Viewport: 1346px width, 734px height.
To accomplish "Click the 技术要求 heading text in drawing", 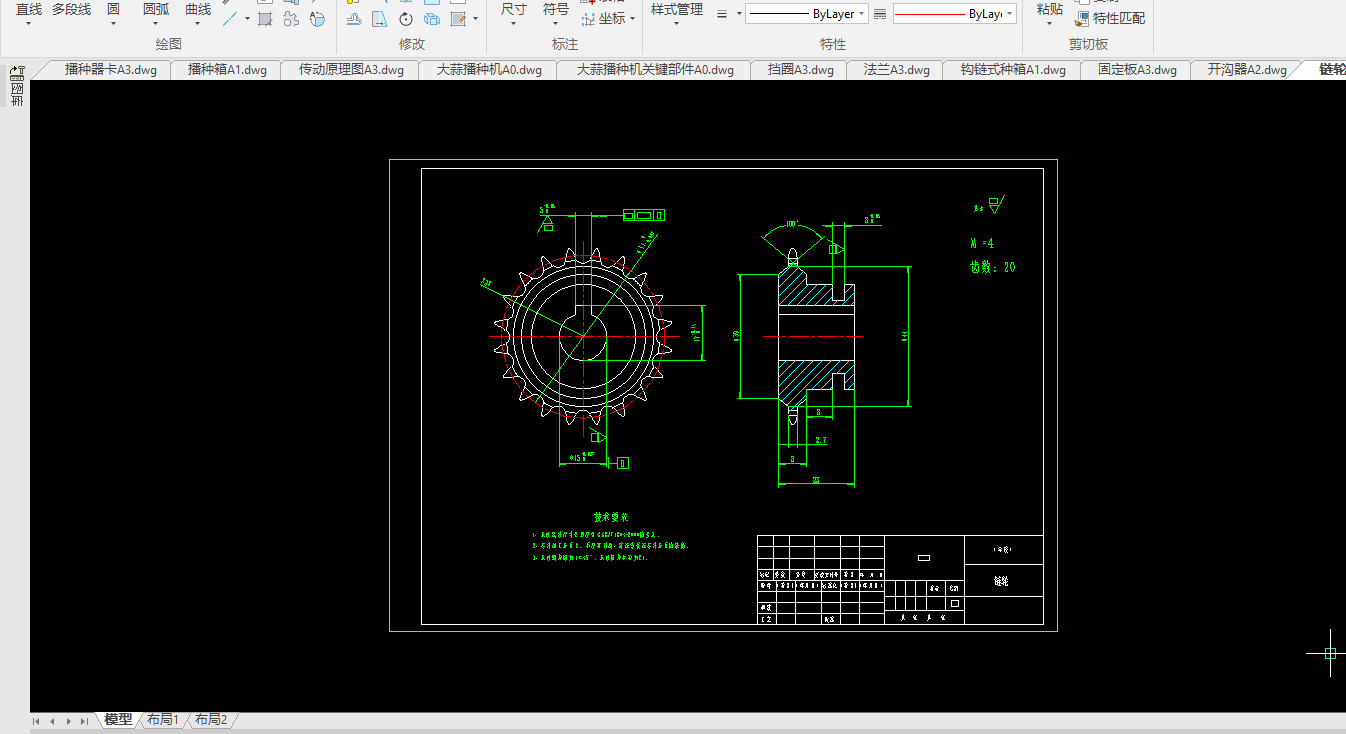I will click(x=610, y=518).
